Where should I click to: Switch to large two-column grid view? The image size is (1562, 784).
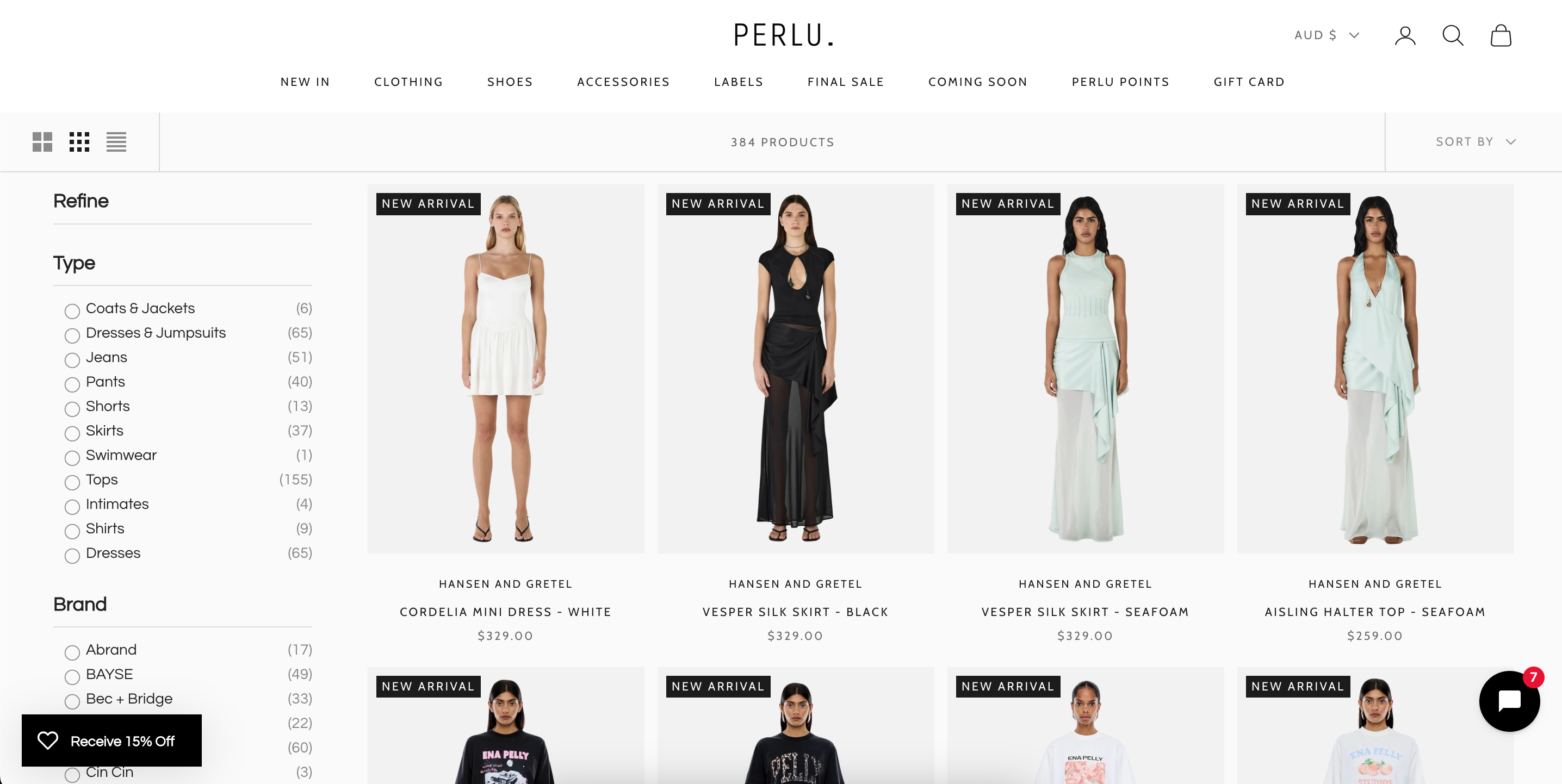tap(42, 142)
